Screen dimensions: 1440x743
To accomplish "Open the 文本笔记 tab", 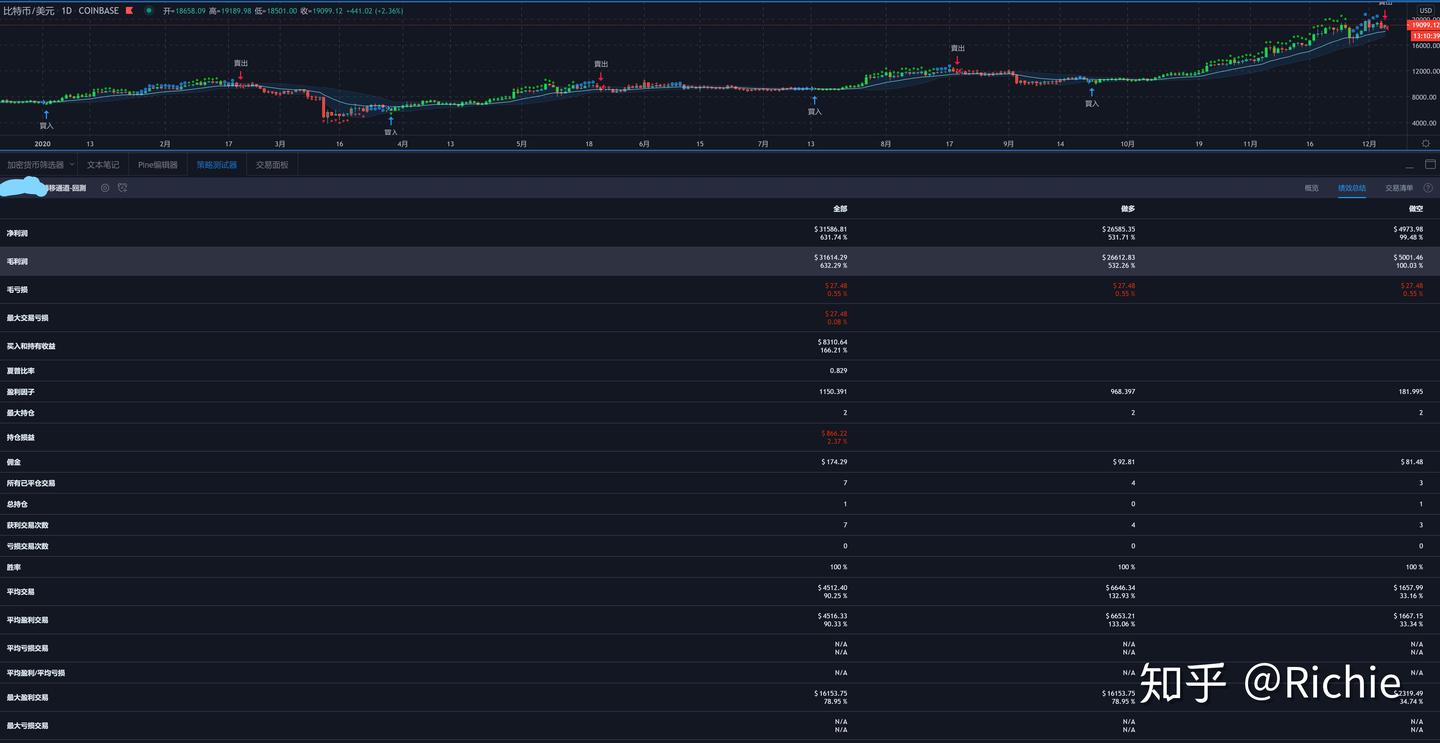I will pos(106,164).
